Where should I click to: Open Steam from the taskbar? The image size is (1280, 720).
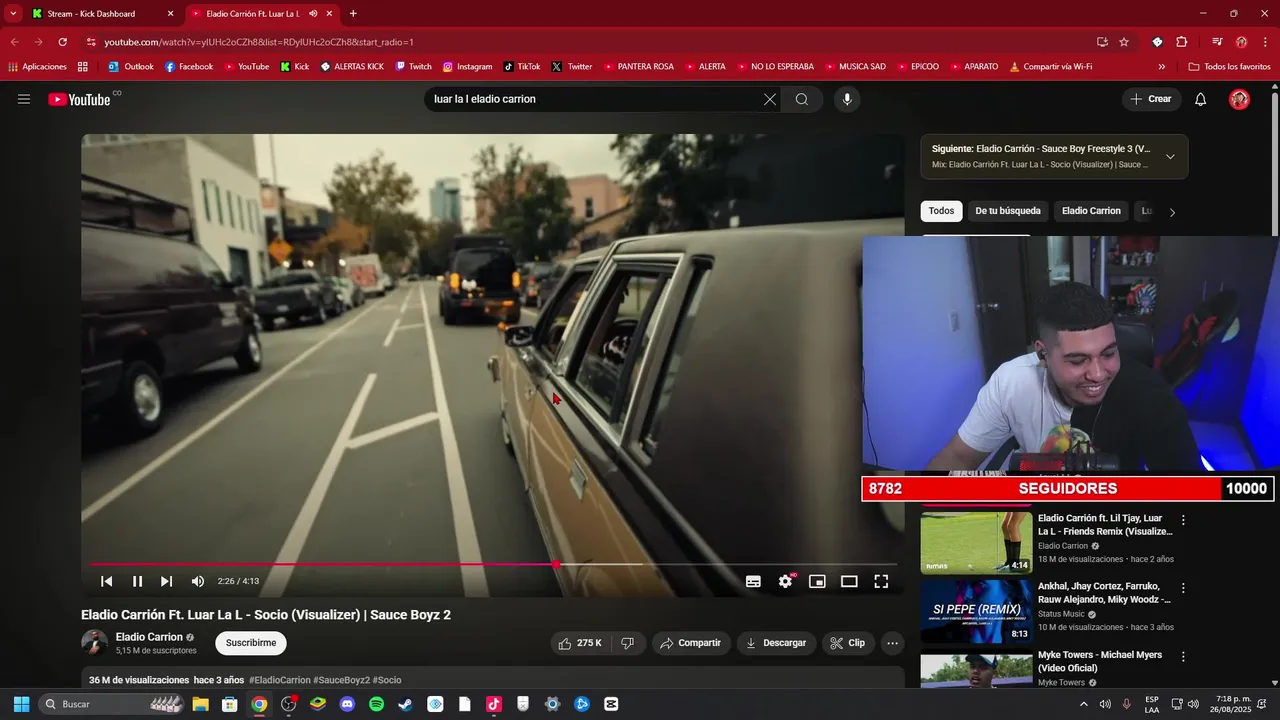[405, 704]
